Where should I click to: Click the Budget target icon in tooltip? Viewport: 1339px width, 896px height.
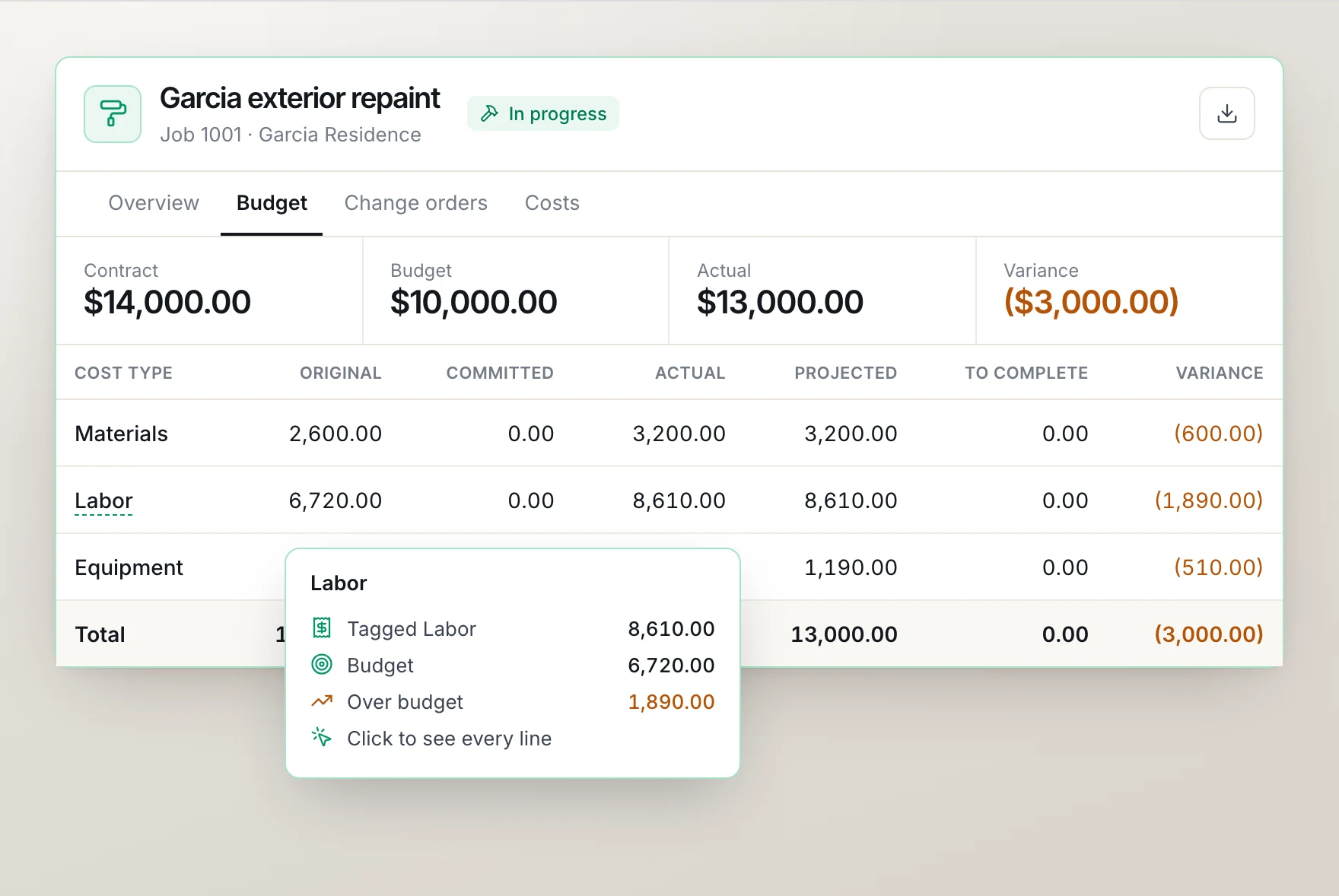point(322,665)
